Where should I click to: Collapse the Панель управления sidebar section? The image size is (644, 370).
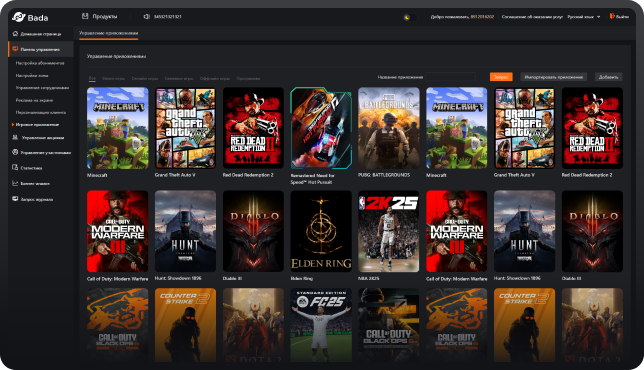pyautogui.click(x=40, y=49)
